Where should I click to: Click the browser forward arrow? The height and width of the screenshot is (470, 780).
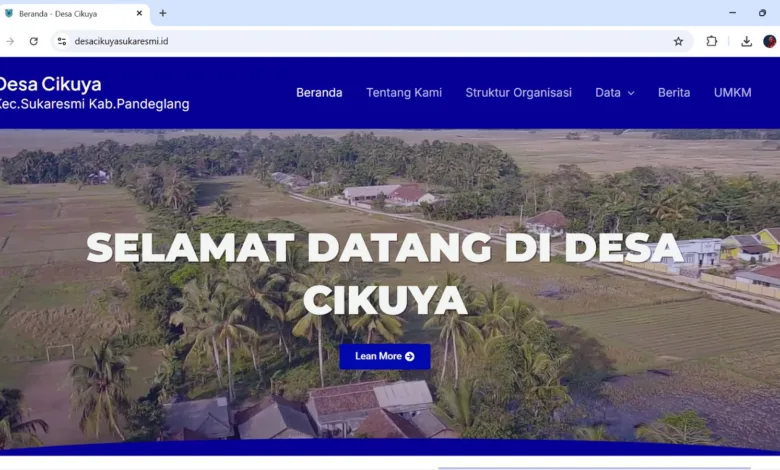click(10, 41)
